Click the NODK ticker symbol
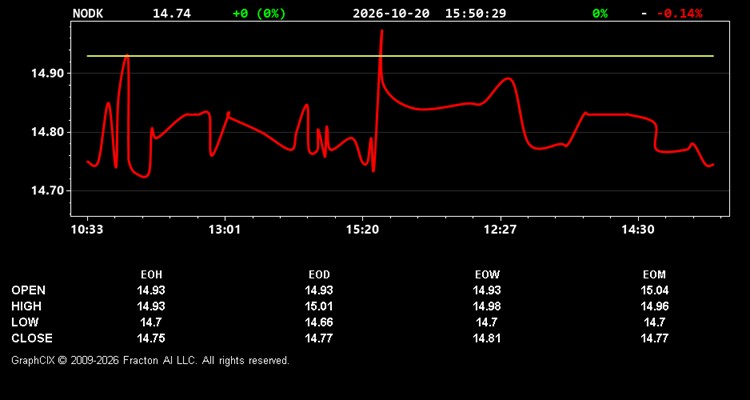Image resolution: width=750 pixels, height=400 pixels. pyautogui.click(x=88, y=13)
